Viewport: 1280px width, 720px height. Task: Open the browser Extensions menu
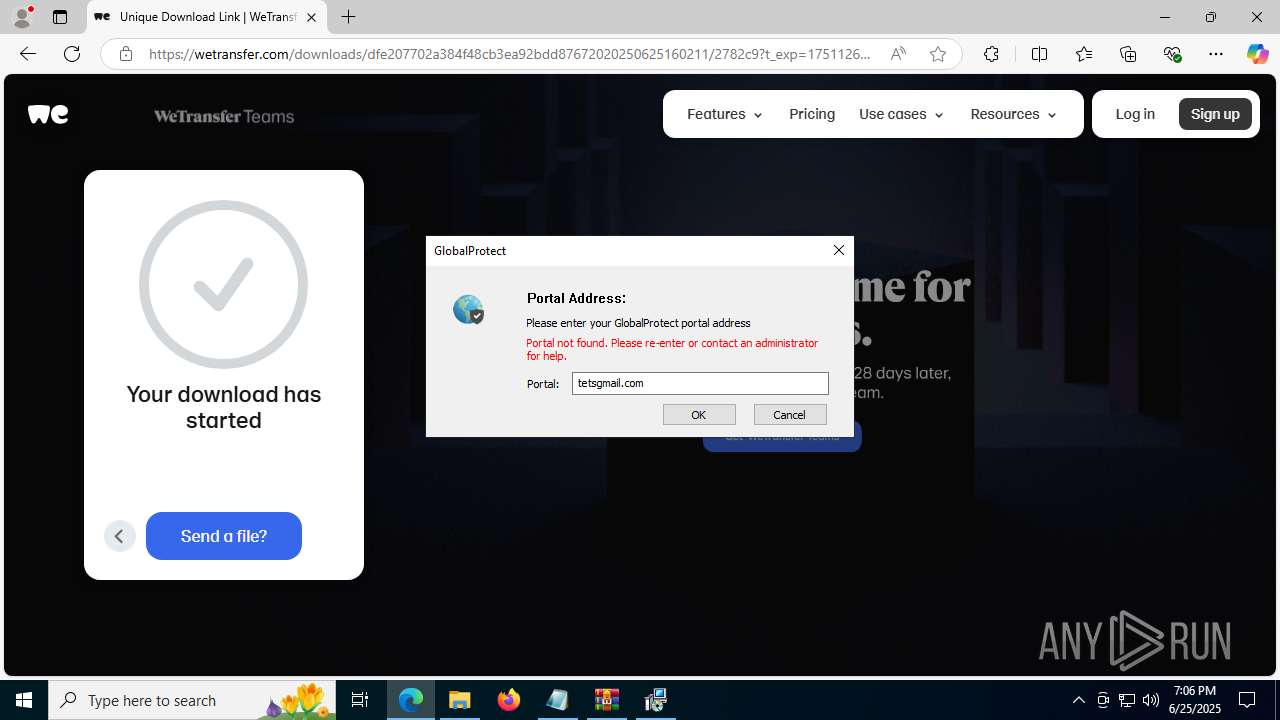click(991, 54)
